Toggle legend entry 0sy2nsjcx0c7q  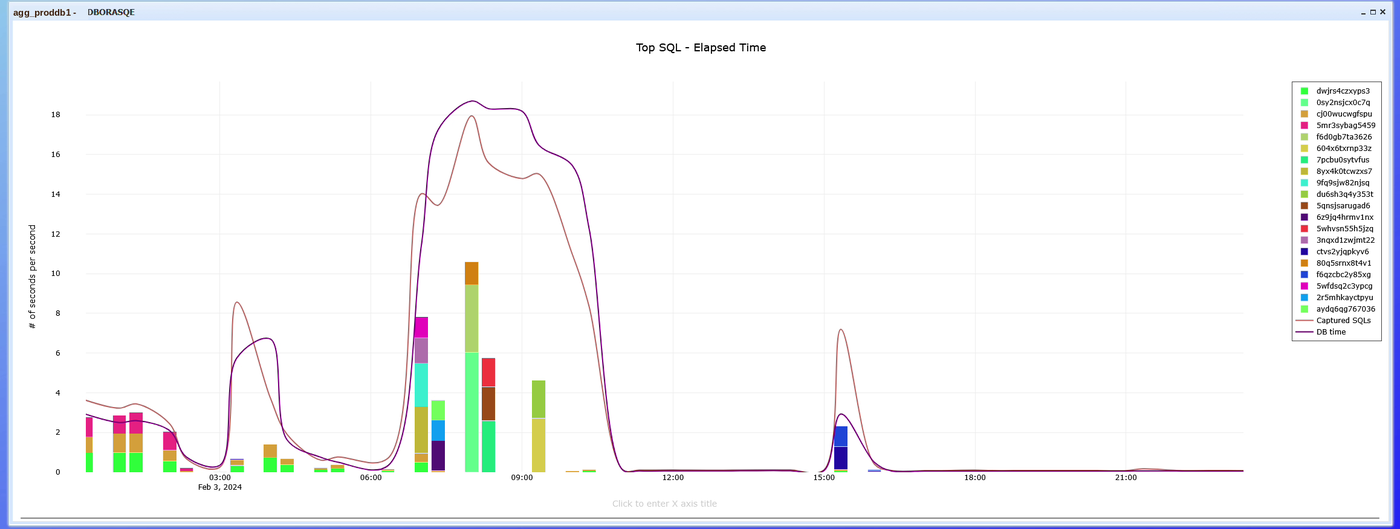1336,102
